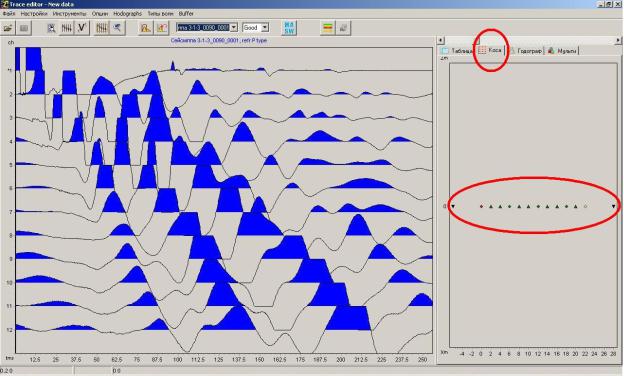Screen dimensions: 624x376
Task: Click the yellow triangle toolbar icon
Action: (146, 28)
